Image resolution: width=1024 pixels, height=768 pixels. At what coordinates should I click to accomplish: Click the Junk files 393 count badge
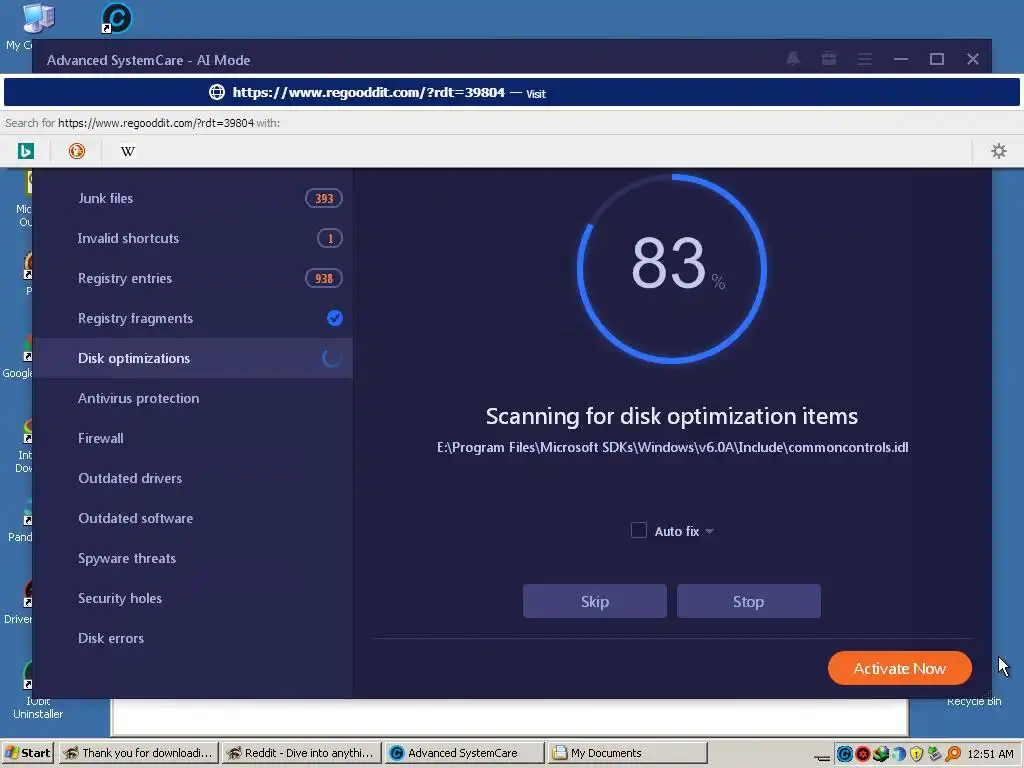point(324,199)
